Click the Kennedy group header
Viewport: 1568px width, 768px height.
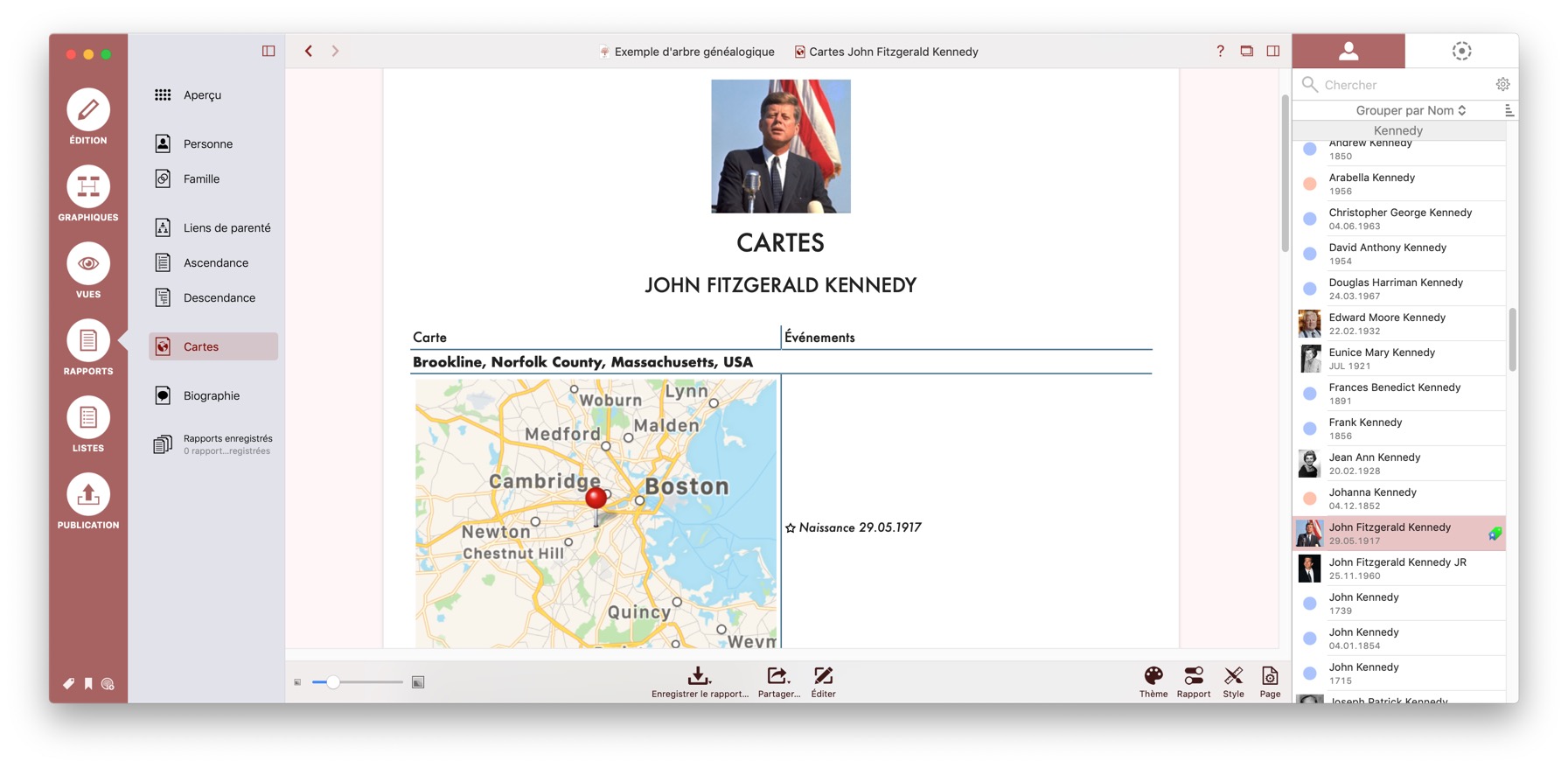[x=1399, y=130]
